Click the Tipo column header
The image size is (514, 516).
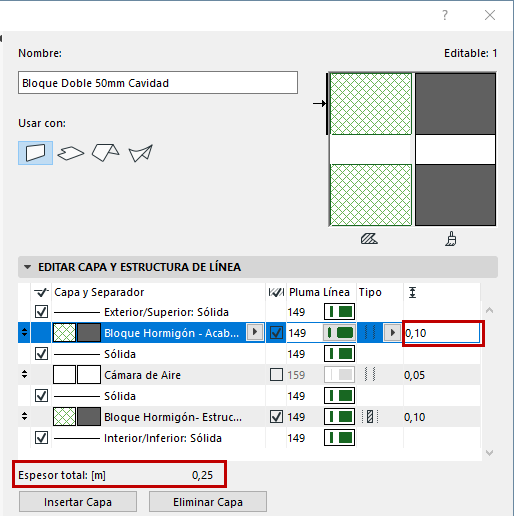370,292
